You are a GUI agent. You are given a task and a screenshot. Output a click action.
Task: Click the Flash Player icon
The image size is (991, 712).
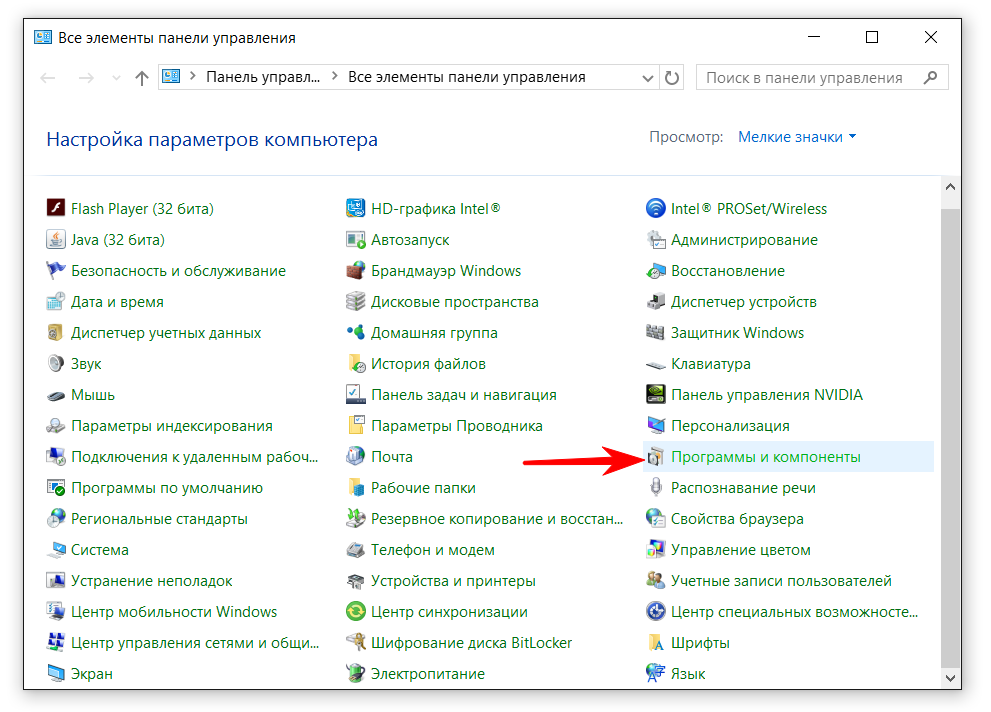coord(56,209)
